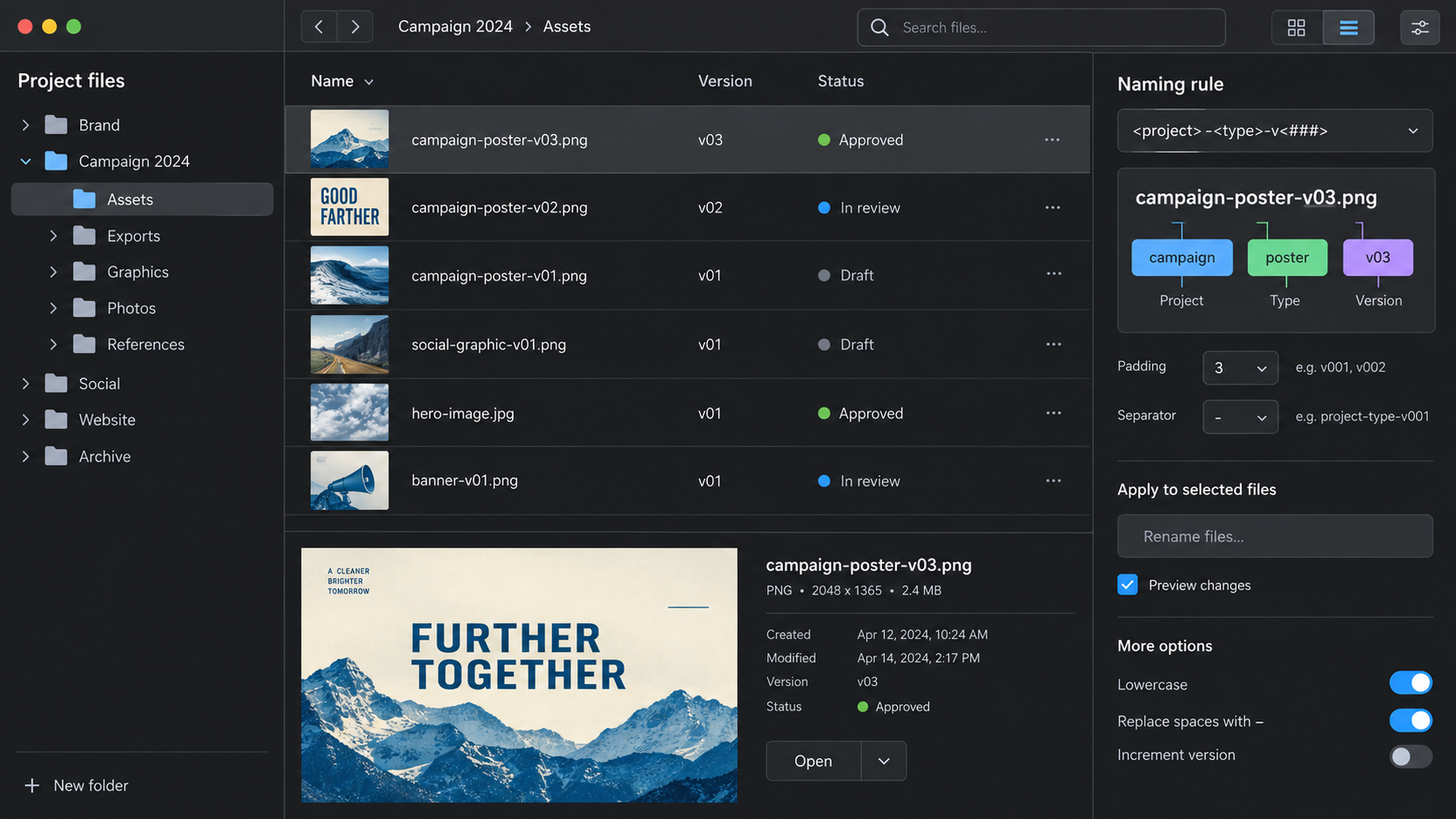Switch to grid view

click(1297, 28)
